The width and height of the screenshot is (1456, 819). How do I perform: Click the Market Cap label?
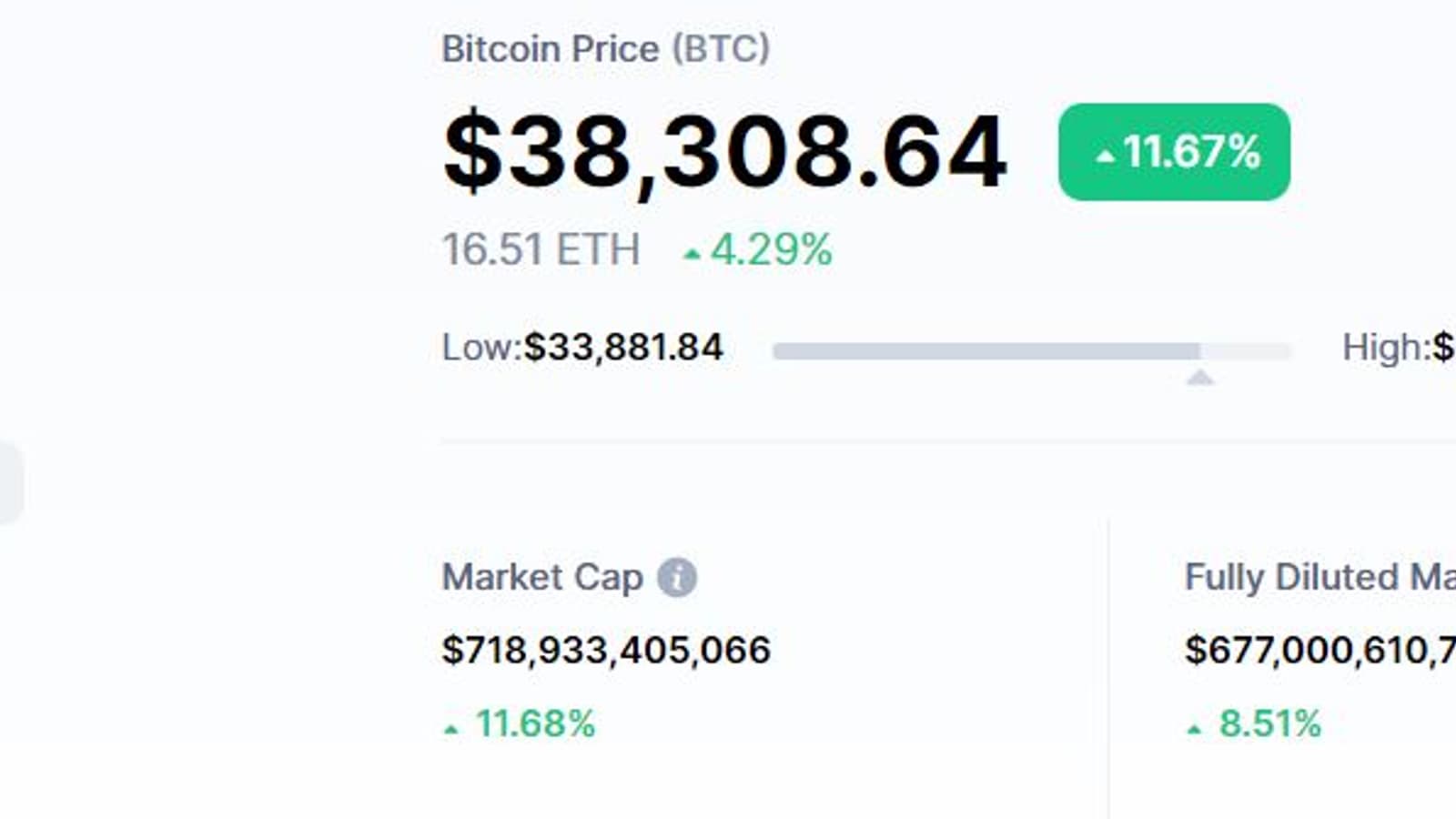click(542, 577)
